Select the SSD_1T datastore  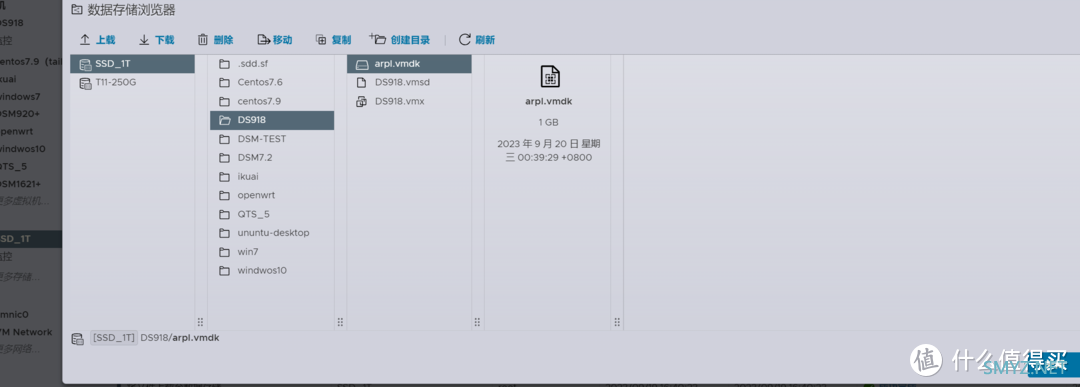[132, 64]
